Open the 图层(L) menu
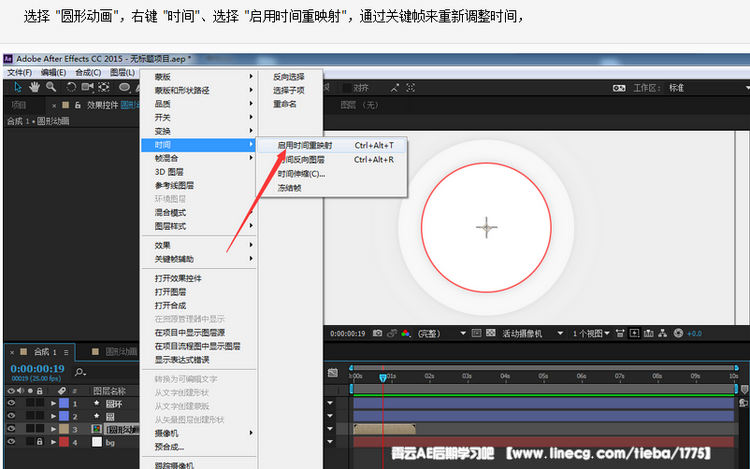Image resolution: width=750 pixels, height=469 pixels. pyautogui.click(x=122, y=73)
